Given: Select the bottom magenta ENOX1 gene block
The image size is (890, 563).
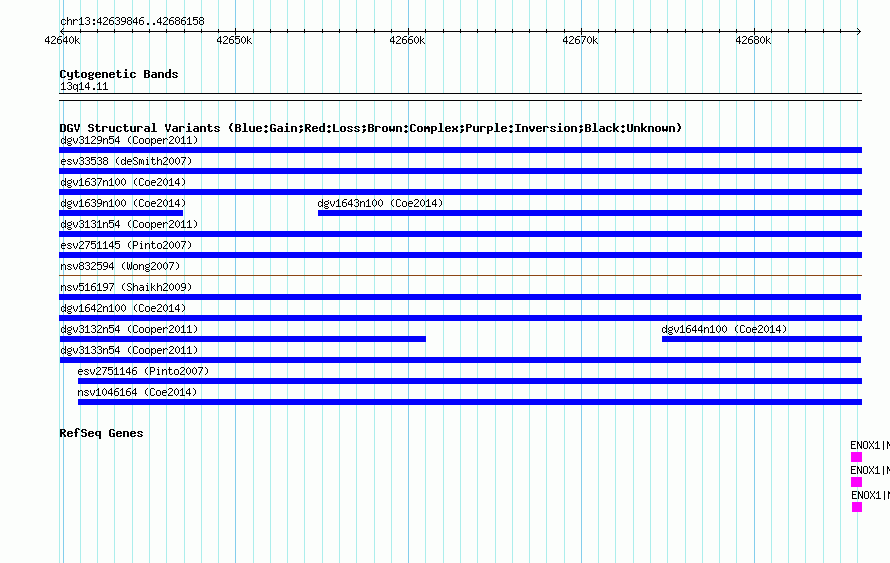Looking at the screenshot, I should click(857, 507).
